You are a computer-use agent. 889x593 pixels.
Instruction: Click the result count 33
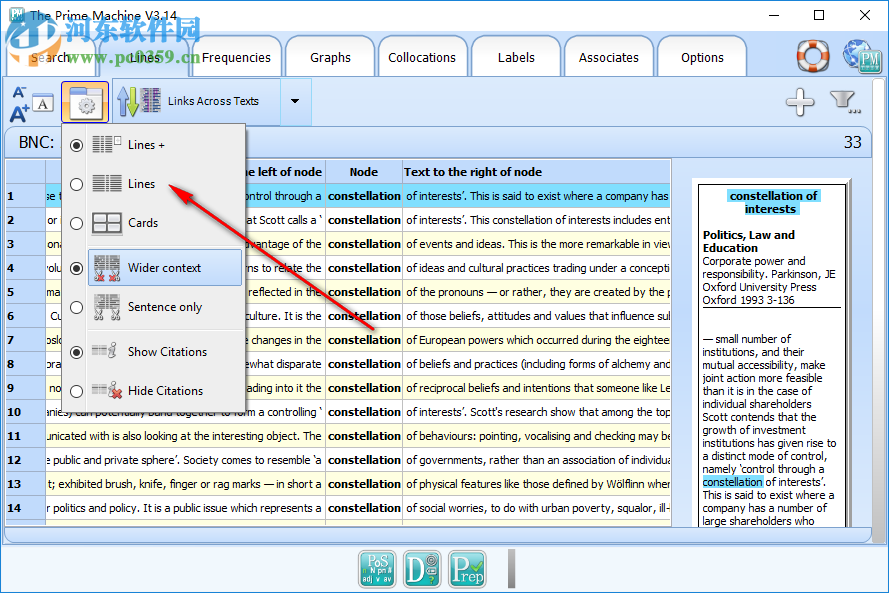coord(852,142)
